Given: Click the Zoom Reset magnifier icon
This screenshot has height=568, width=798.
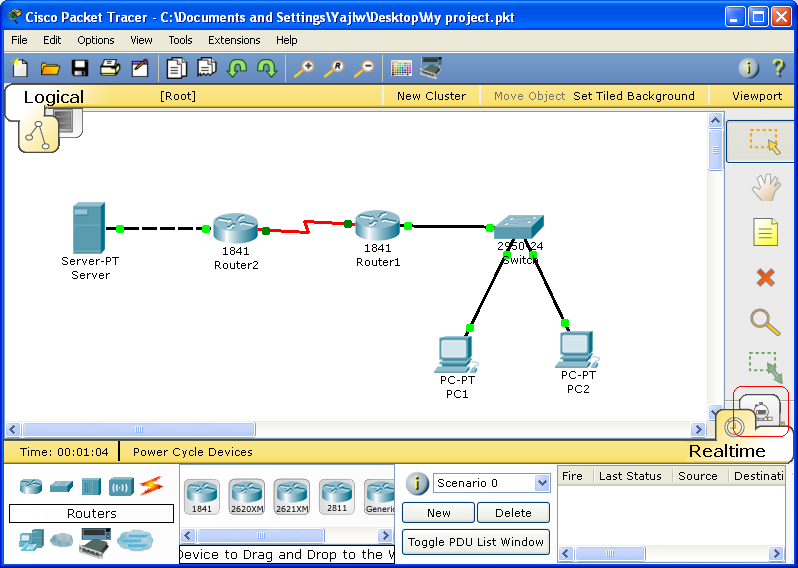Looking at the screenshot, I should [x=334, y=68].
